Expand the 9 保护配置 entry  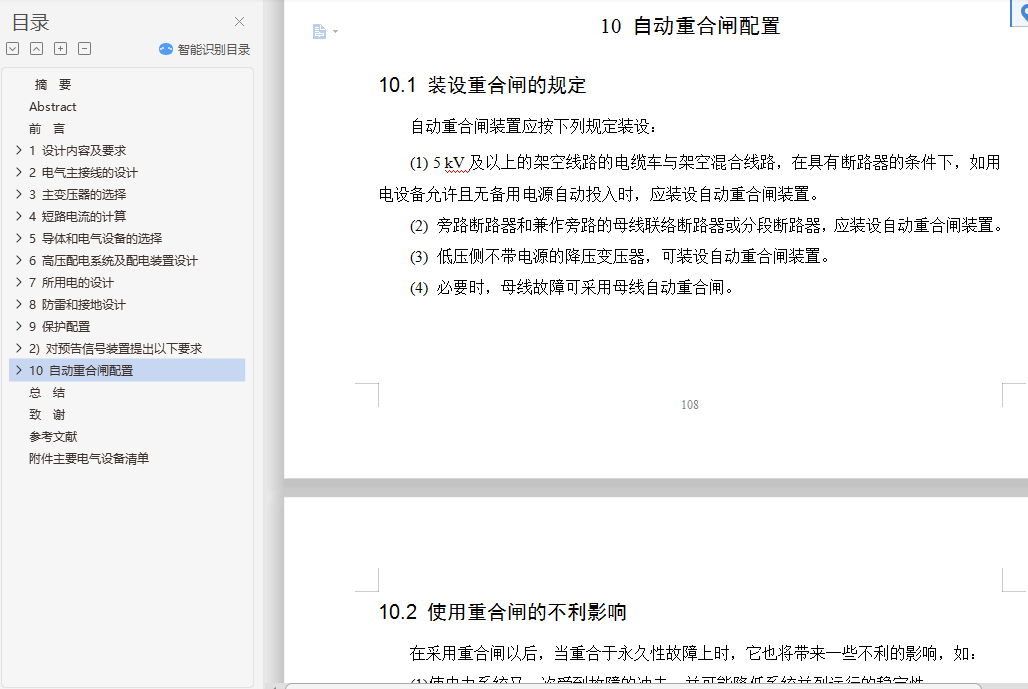pos(18,326)
